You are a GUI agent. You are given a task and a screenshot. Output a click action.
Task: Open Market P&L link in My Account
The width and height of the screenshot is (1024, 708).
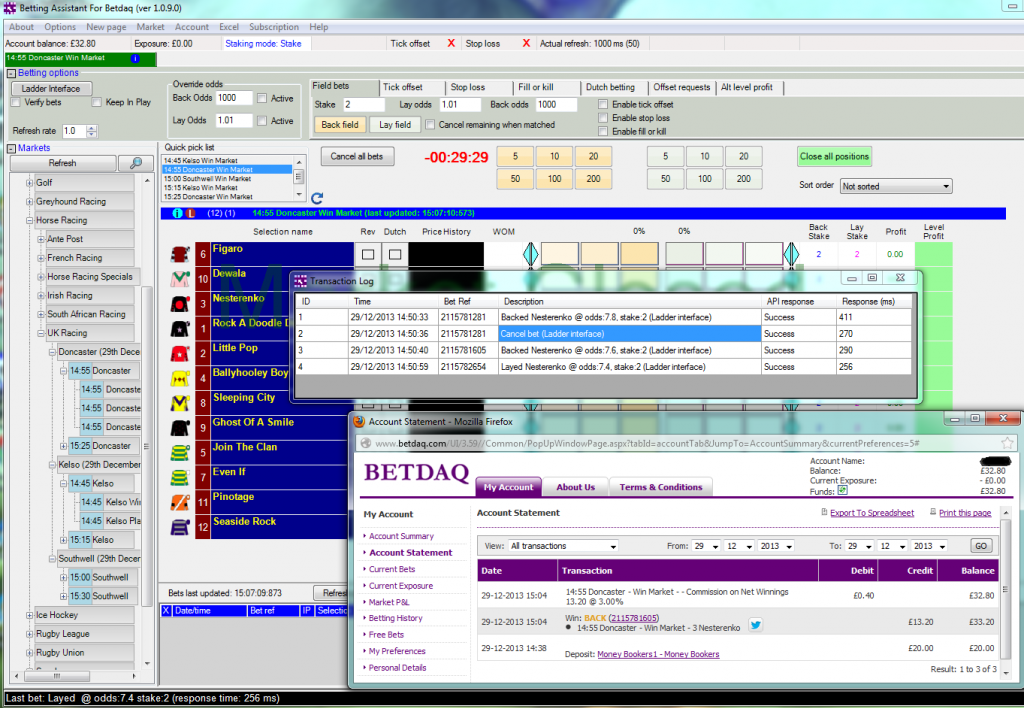pos(389,602)
